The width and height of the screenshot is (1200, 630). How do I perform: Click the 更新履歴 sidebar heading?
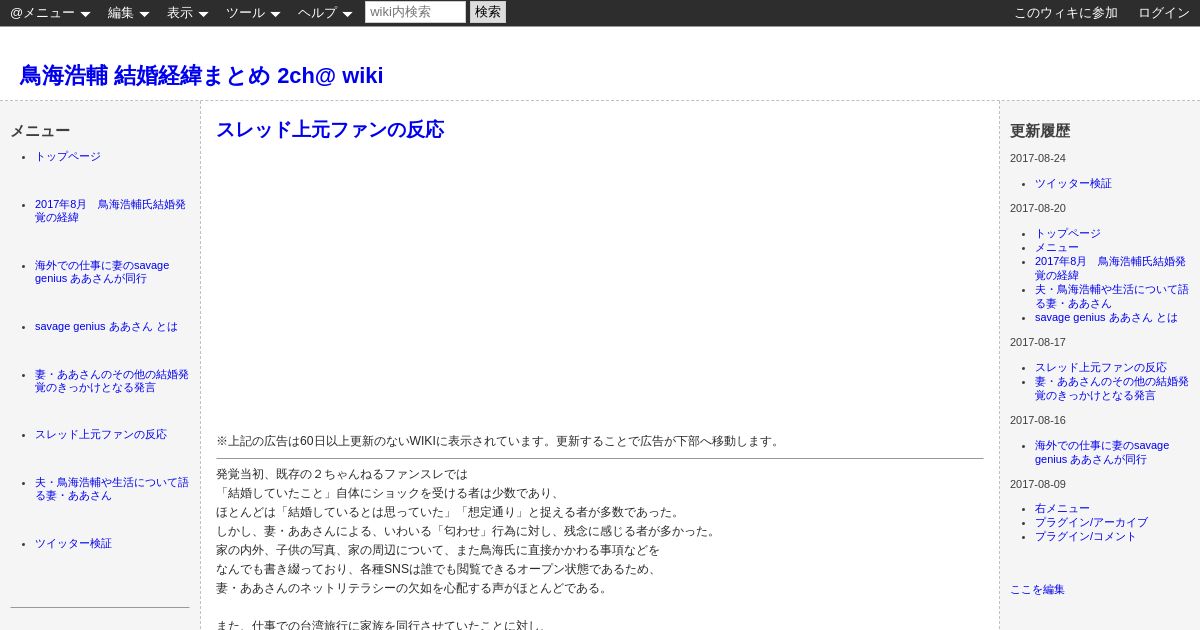(x=1040, y=131)
